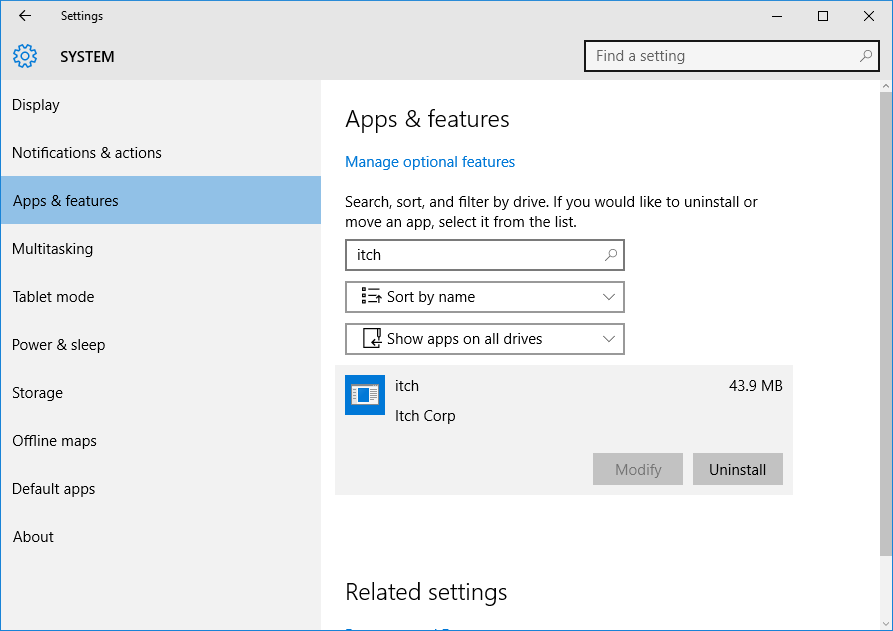The width and height of the screenshot is (893, 631).
Task: Click the greyed-out Modify button
Action: click(638, 469)
